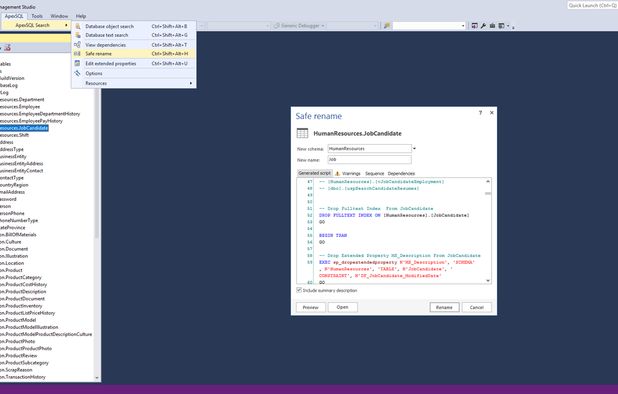Switch to the Warnings tab

351,173
